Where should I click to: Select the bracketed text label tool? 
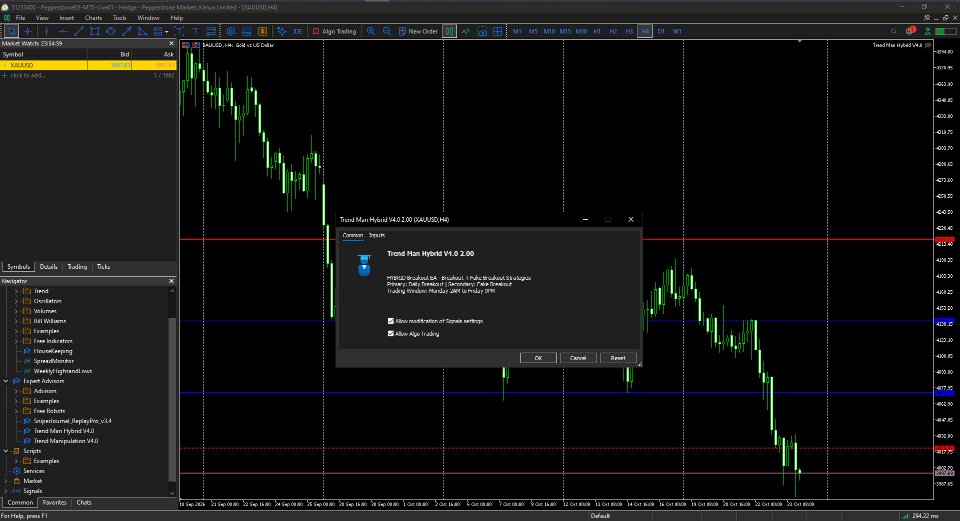coord(179,31)
